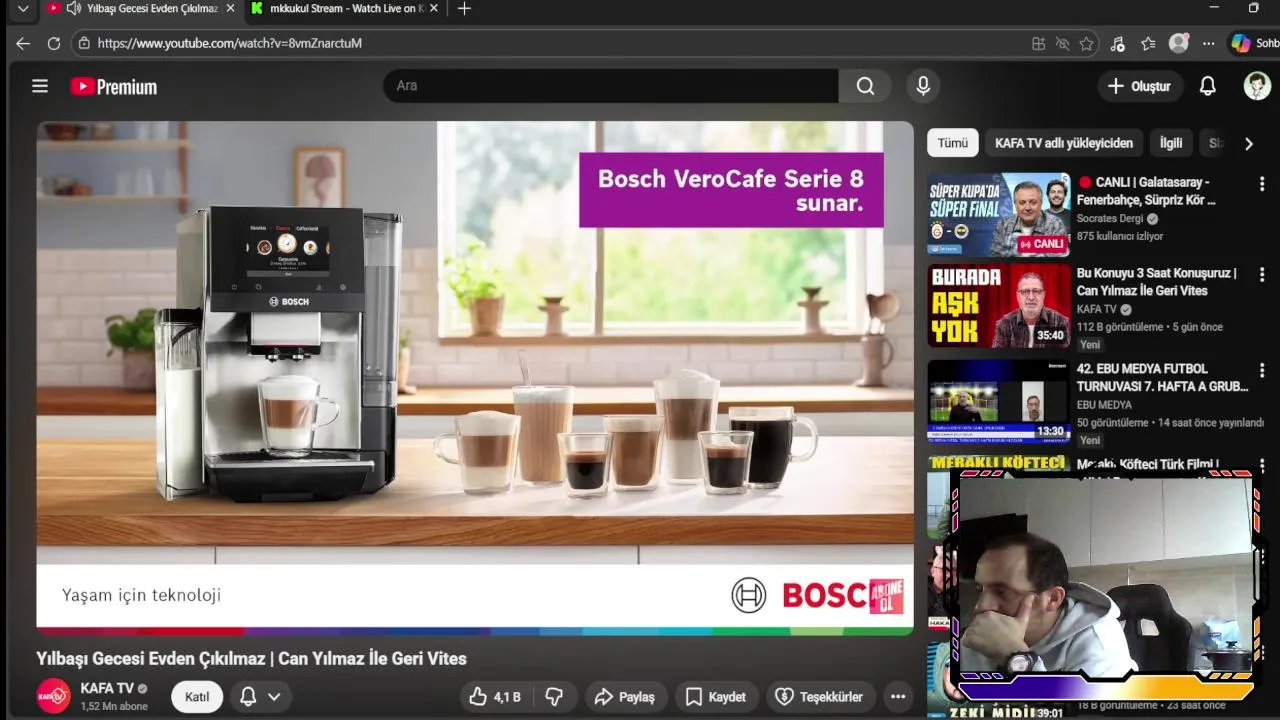The height and width of the screenshot is (720, 1280).
Task: Reload the page with refresh icon
Action: click(54, 44)
